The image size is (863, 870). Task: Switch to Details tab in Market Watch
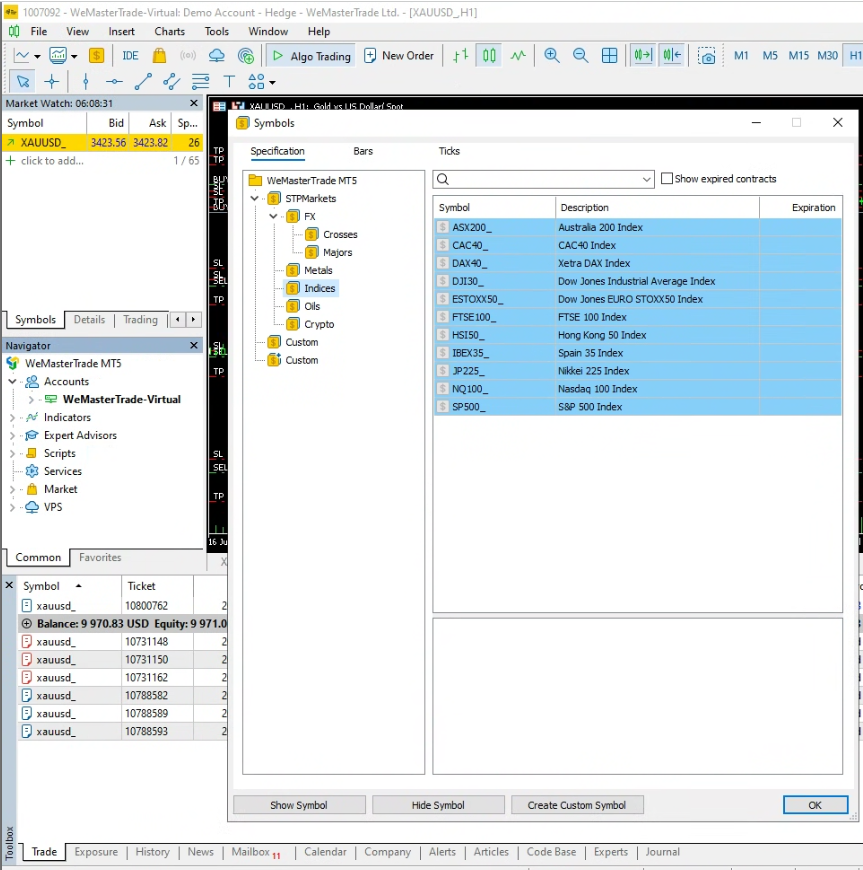(x=89, y=320)
